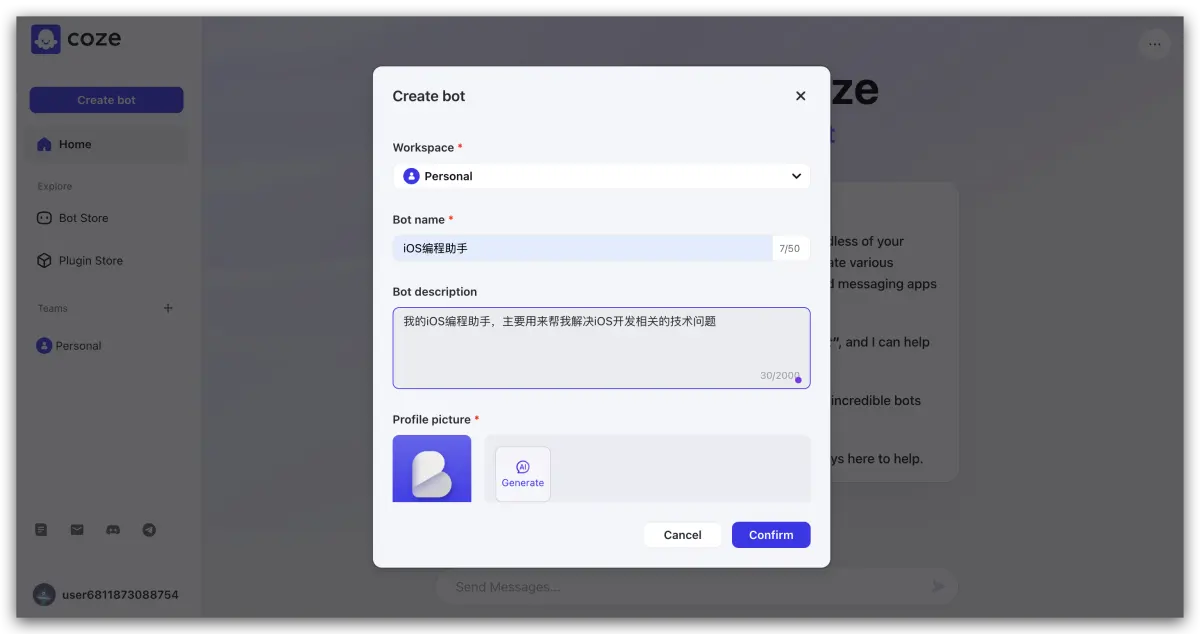Click the Bot name input field
Viewport: 1200px width, 634px height.
click(x=582, y=248)
